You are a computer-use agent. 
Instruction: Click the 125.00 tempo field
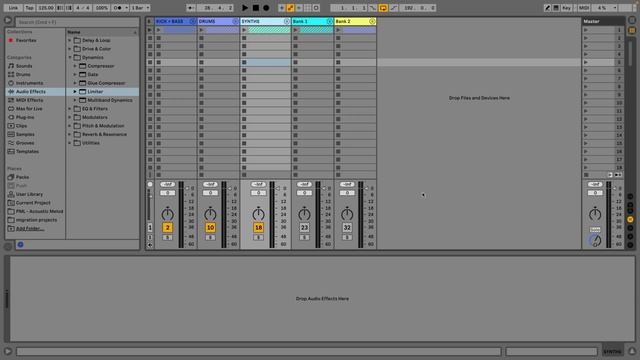pyautogui.click(x=46, y=8)
